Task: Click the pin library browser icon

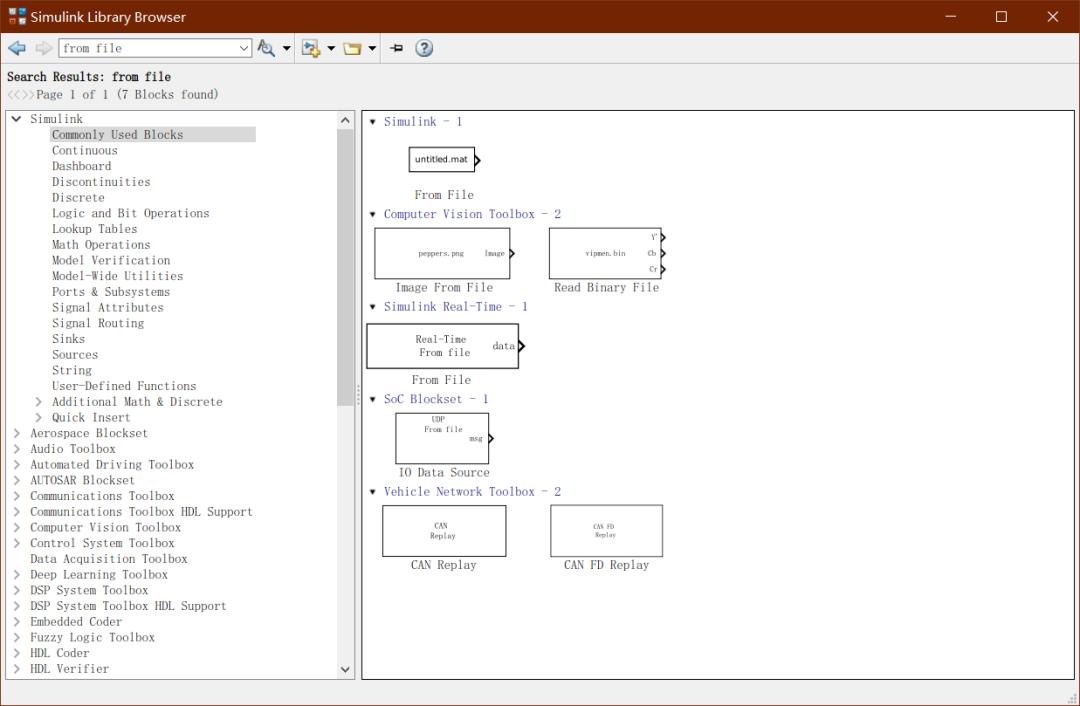Action: coord(395,47)
